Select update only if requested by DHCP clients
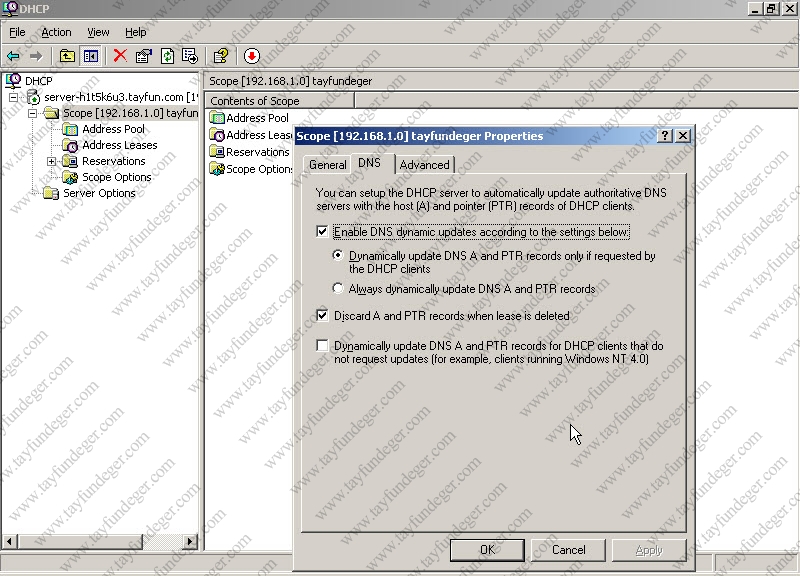The width and height of the screenshot is (800, 576). (x=337, y=255)
